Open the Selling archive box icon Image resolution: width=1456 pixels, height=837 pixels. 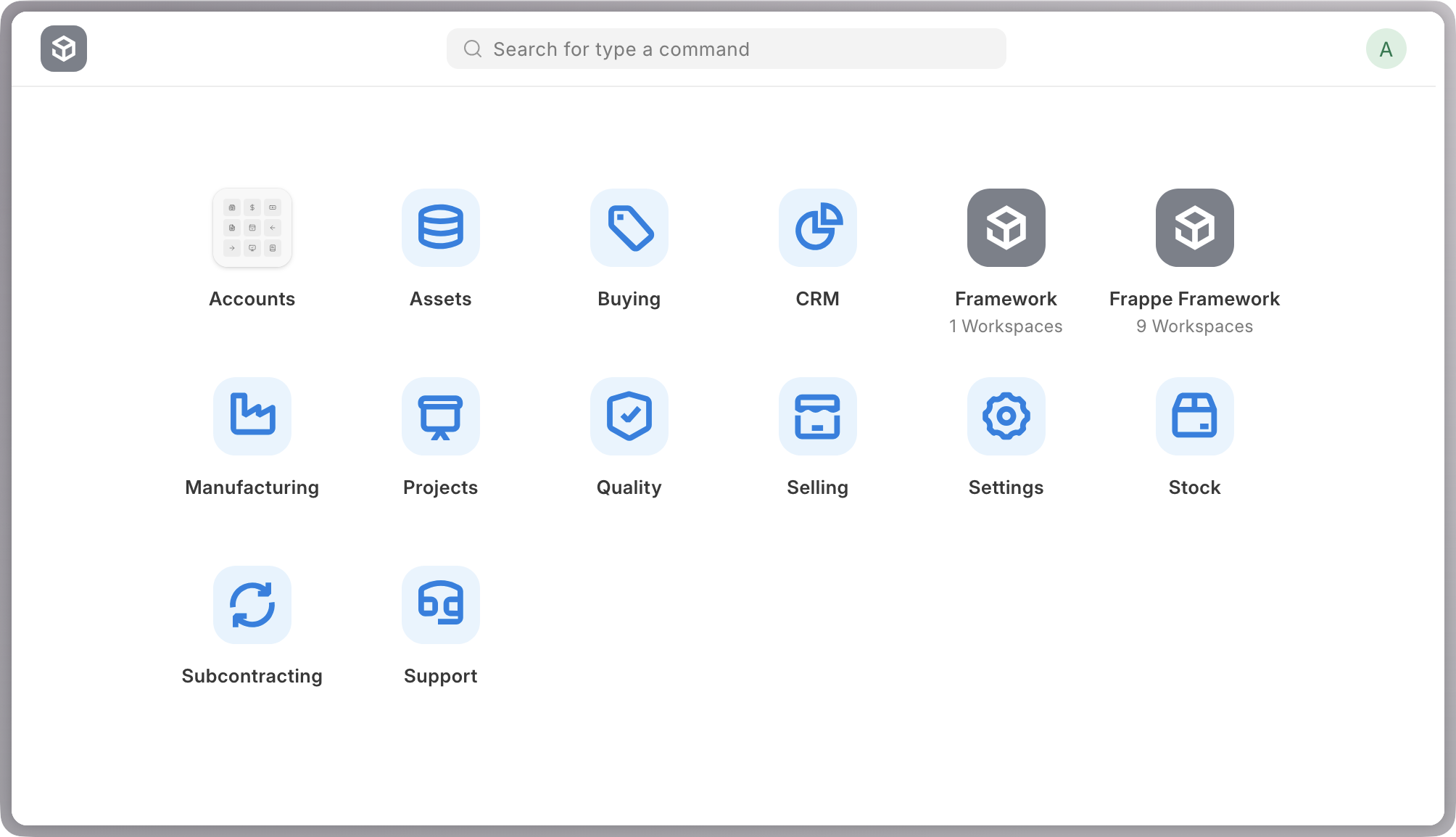[x=817, y=416]
